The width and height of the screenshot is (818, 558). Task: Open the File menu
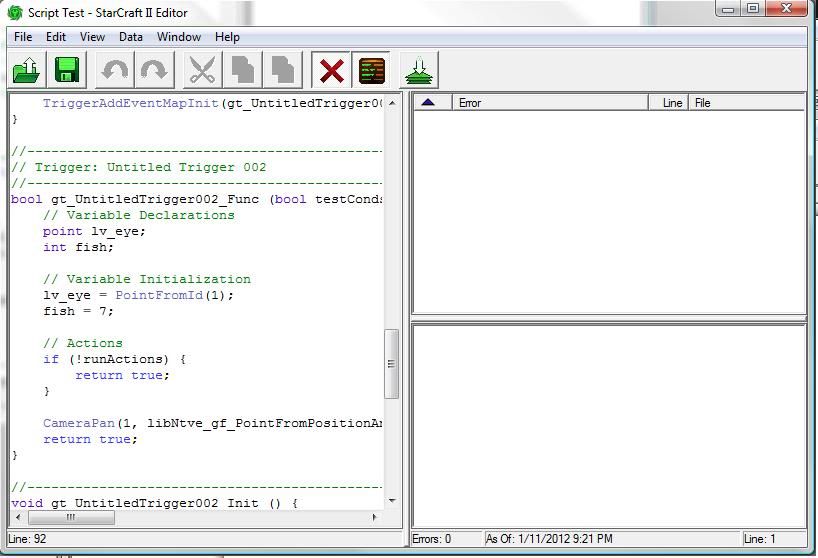[23, 37]
